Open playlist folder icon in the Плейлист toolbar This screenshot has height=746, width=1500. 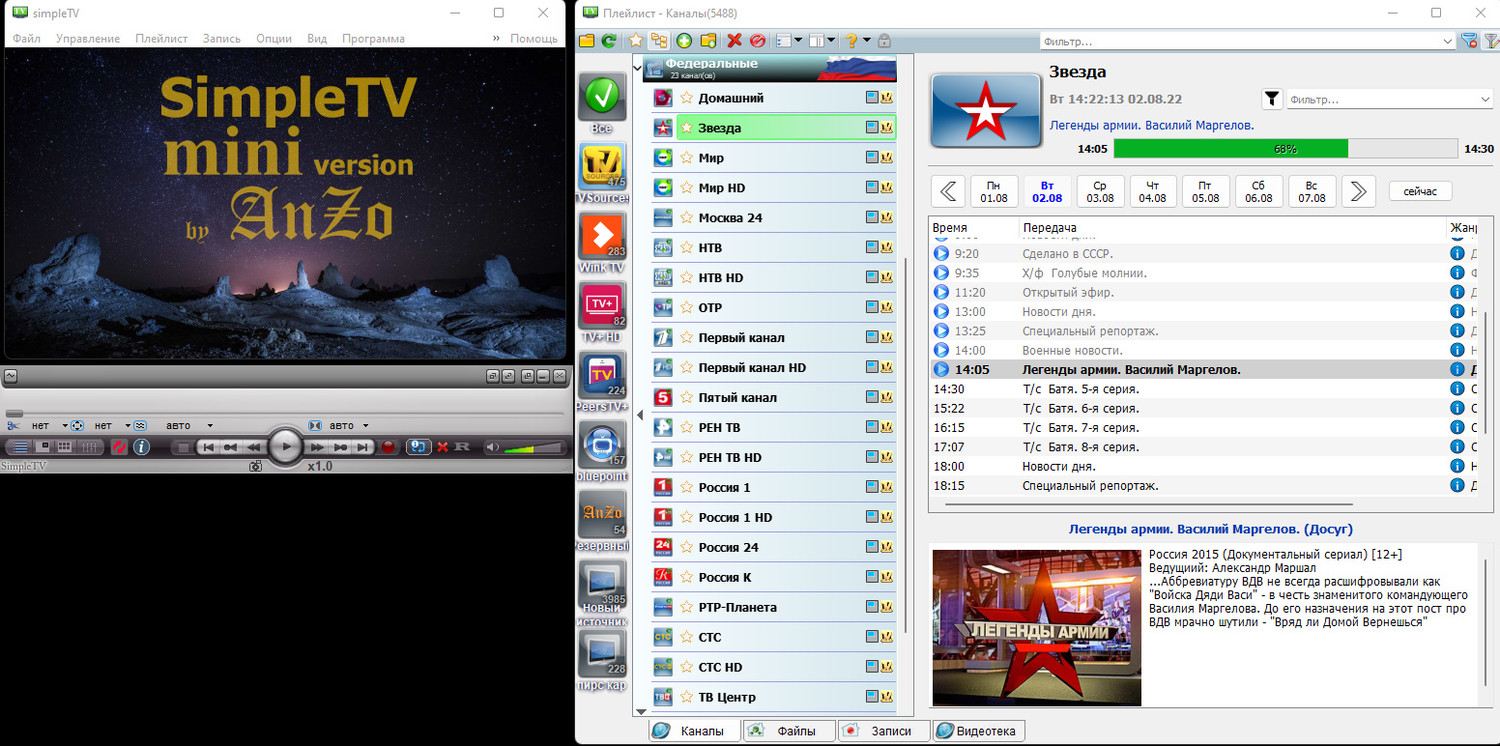coord(586,41)
